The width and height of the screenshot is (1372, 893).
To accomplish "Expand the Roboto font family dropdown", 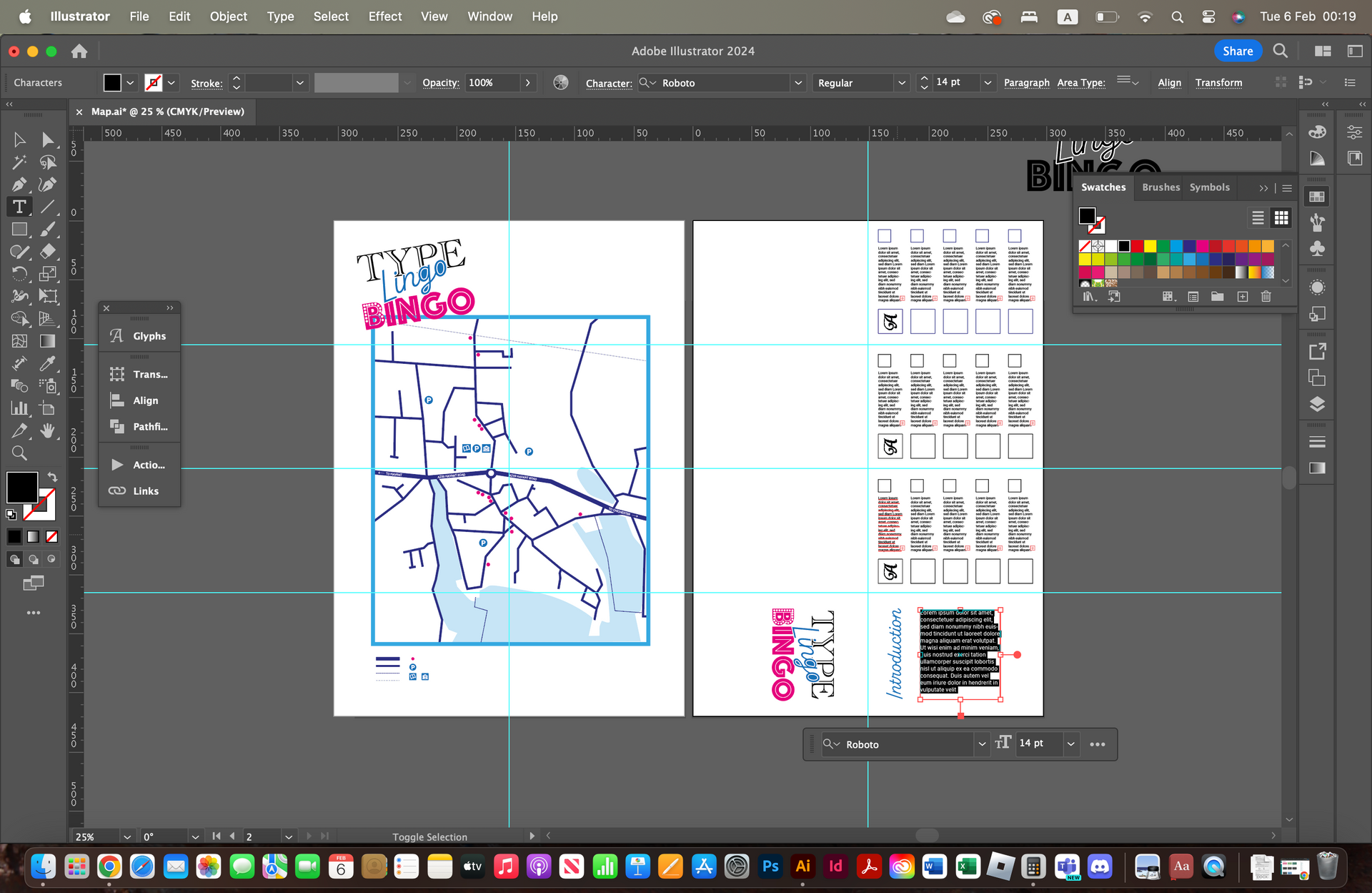I will (797, 83).
